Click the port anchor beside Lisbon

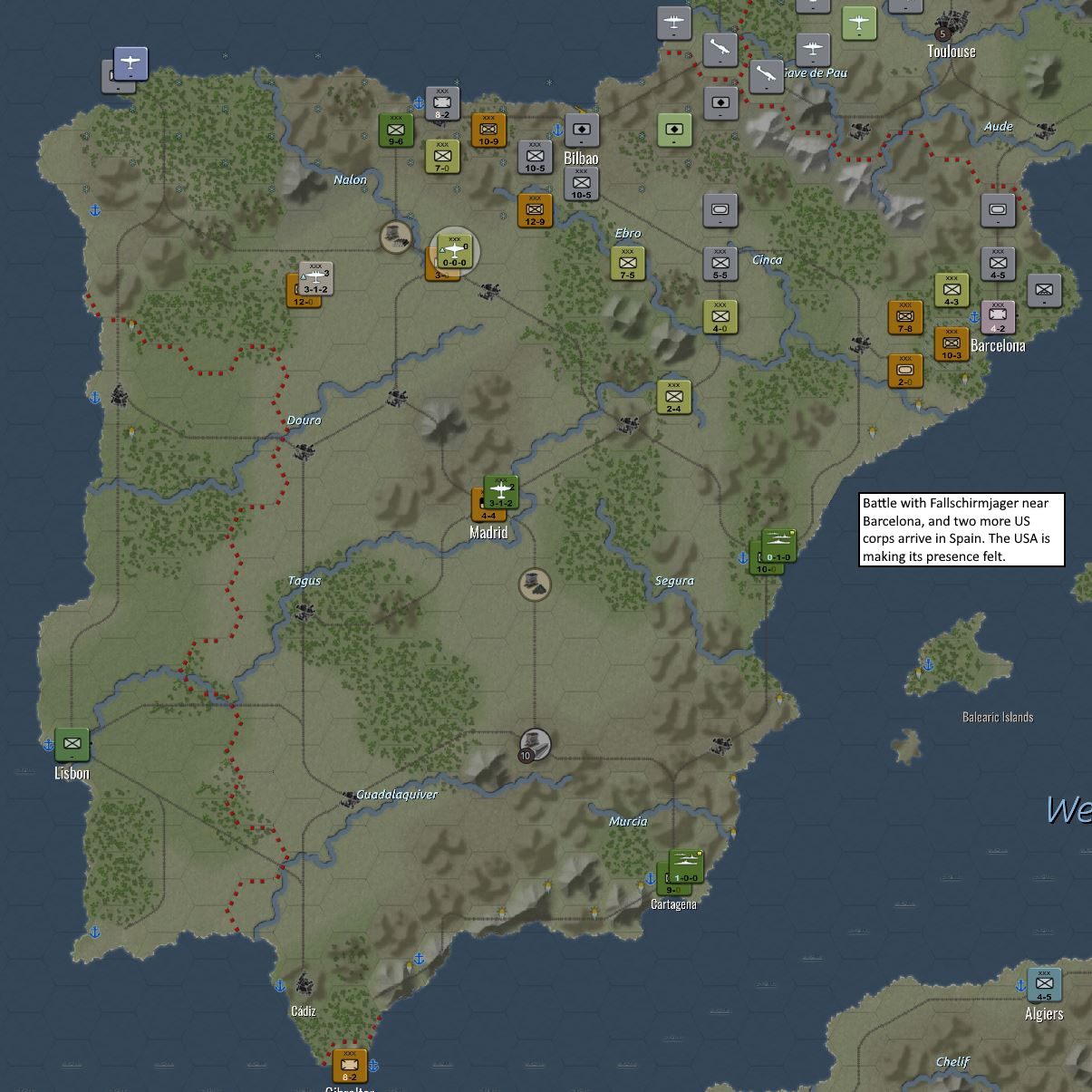coord(48,744)
